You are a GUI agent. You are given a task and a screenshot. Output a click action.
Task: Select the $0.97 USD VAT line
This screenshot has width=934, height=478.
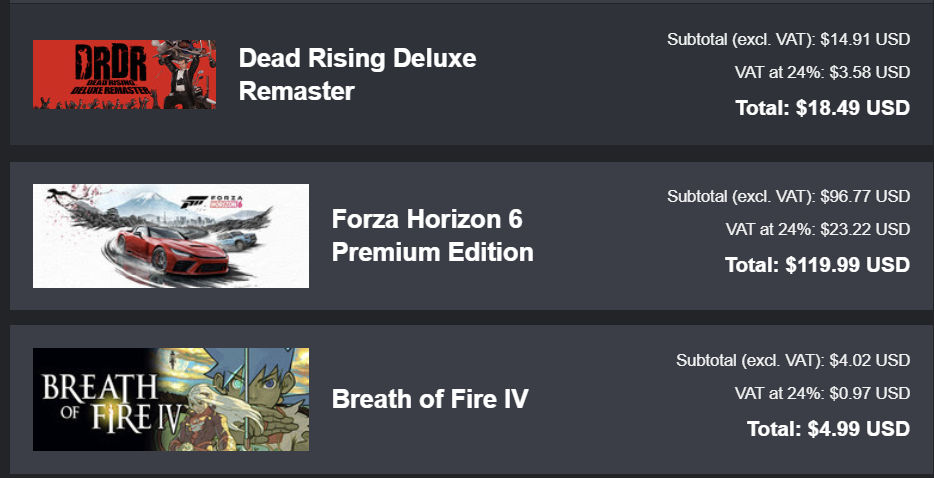point(821,393)
